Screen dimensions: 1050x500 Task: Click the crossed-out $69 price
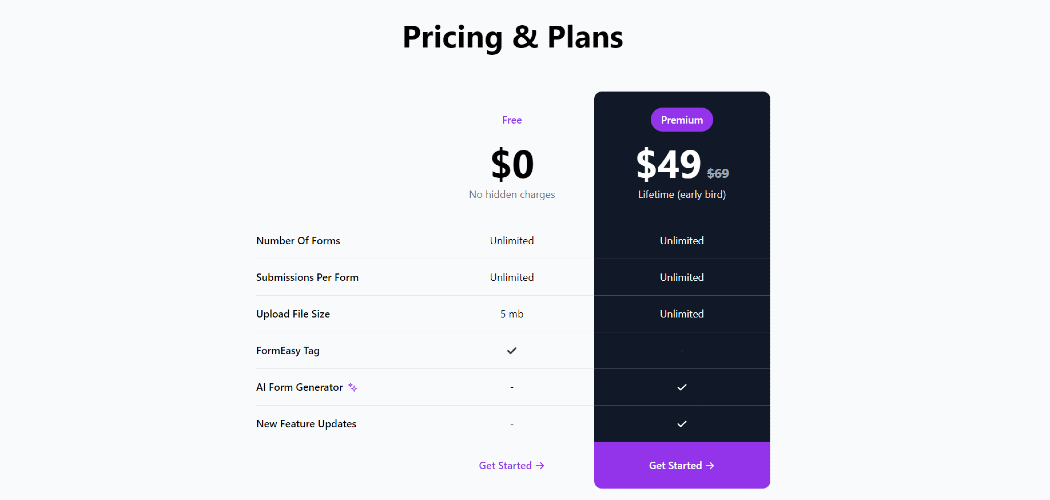point(718,174)
